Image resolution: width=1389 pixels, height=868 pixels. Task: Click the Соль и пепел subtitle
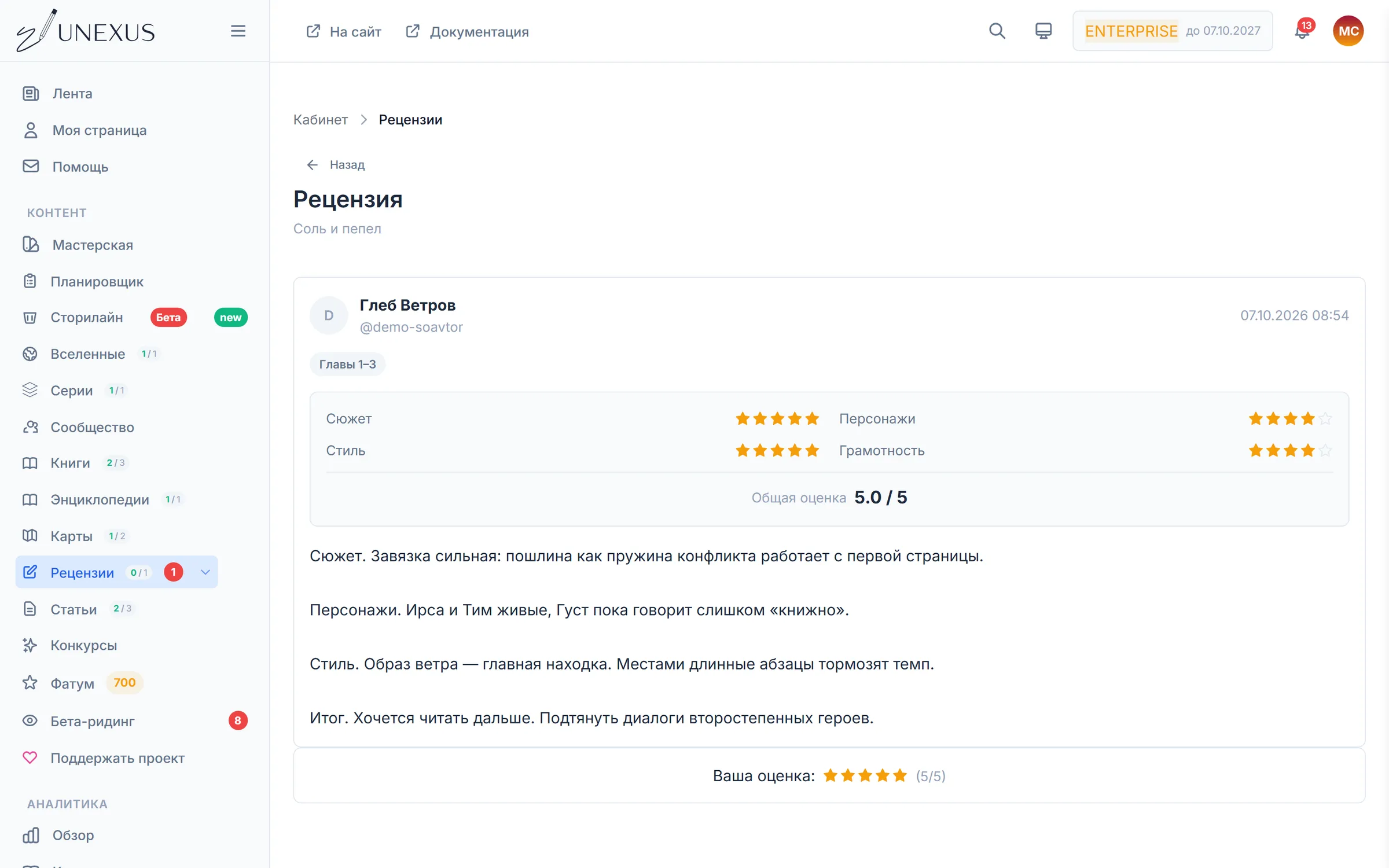click(337, 229)
